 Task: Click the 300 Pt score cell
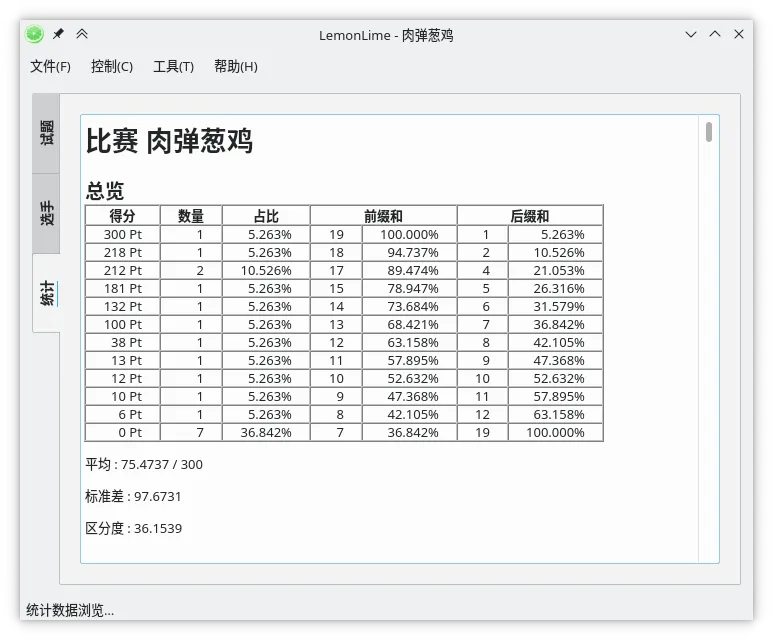point(122,234)
